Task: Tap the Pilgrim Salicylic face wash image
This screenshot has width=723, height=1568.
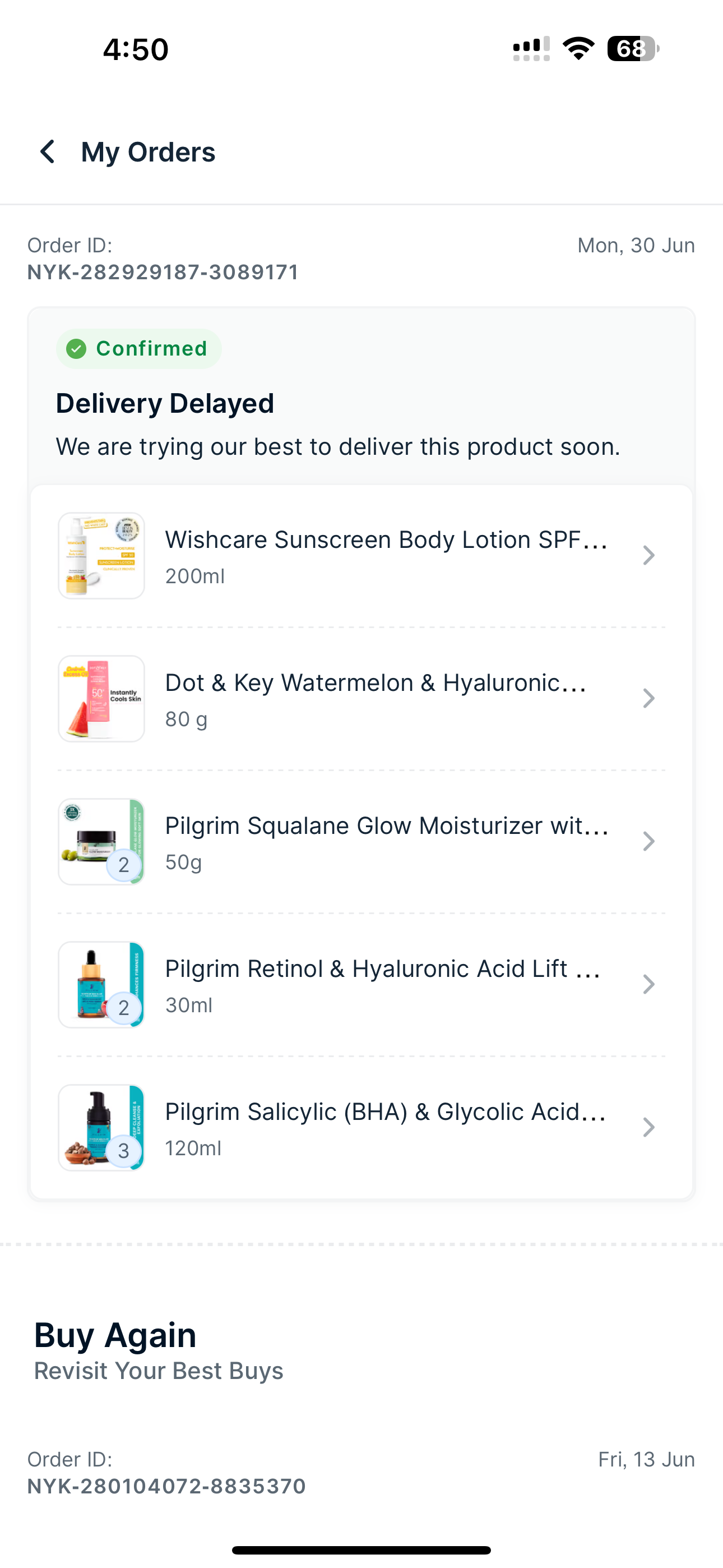Action: (x=101, y=1127)
